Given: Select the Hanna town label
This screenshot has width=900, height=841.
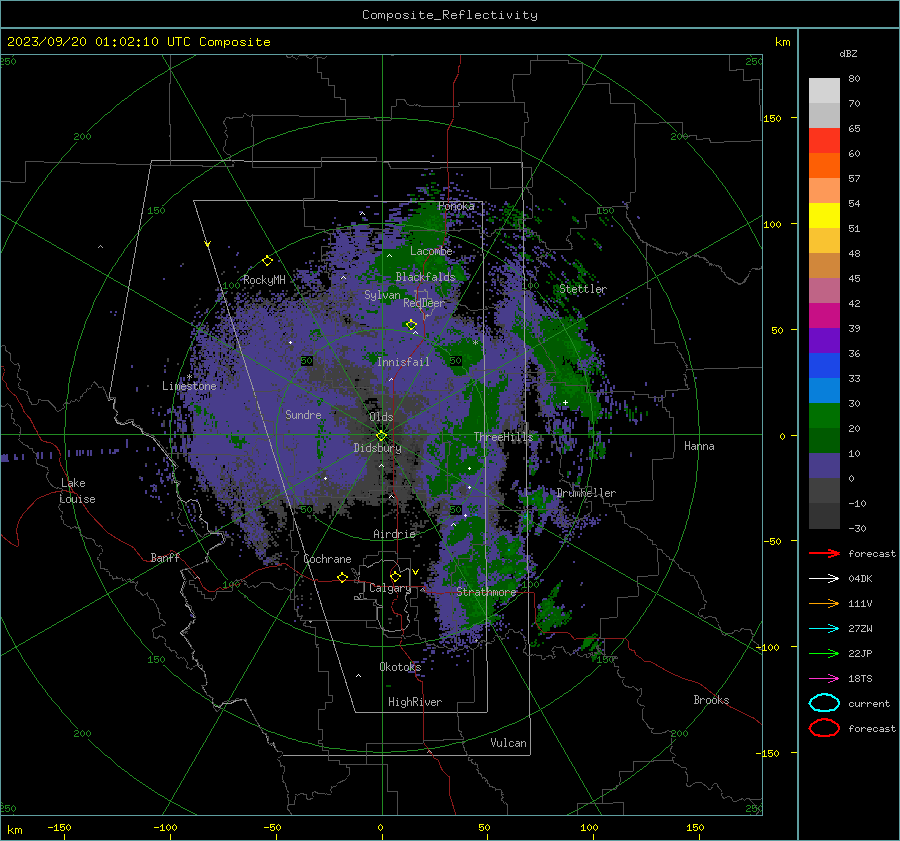Looking at the screenshot, I should pos(699,446).
